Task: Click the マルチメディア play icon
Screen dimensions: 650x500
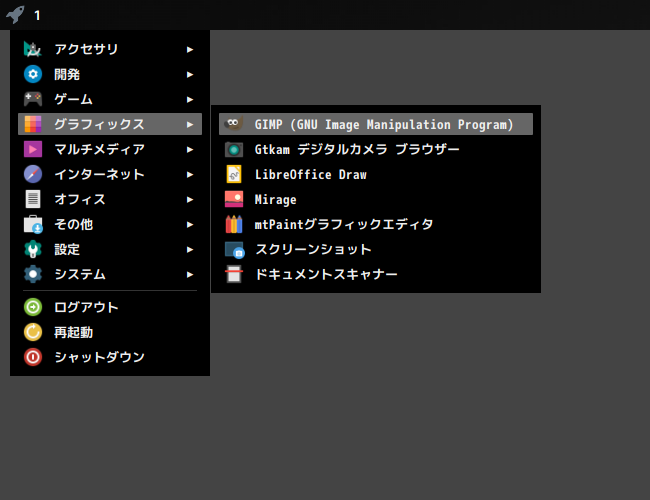Action: 33,149
